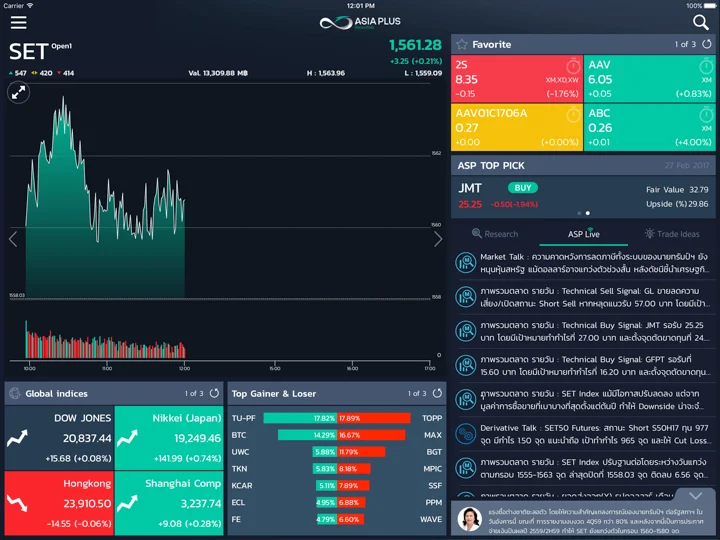Viewport: 720px width, 540px height.
Task: Select the red Hongkong index tile
Action: 59,503
